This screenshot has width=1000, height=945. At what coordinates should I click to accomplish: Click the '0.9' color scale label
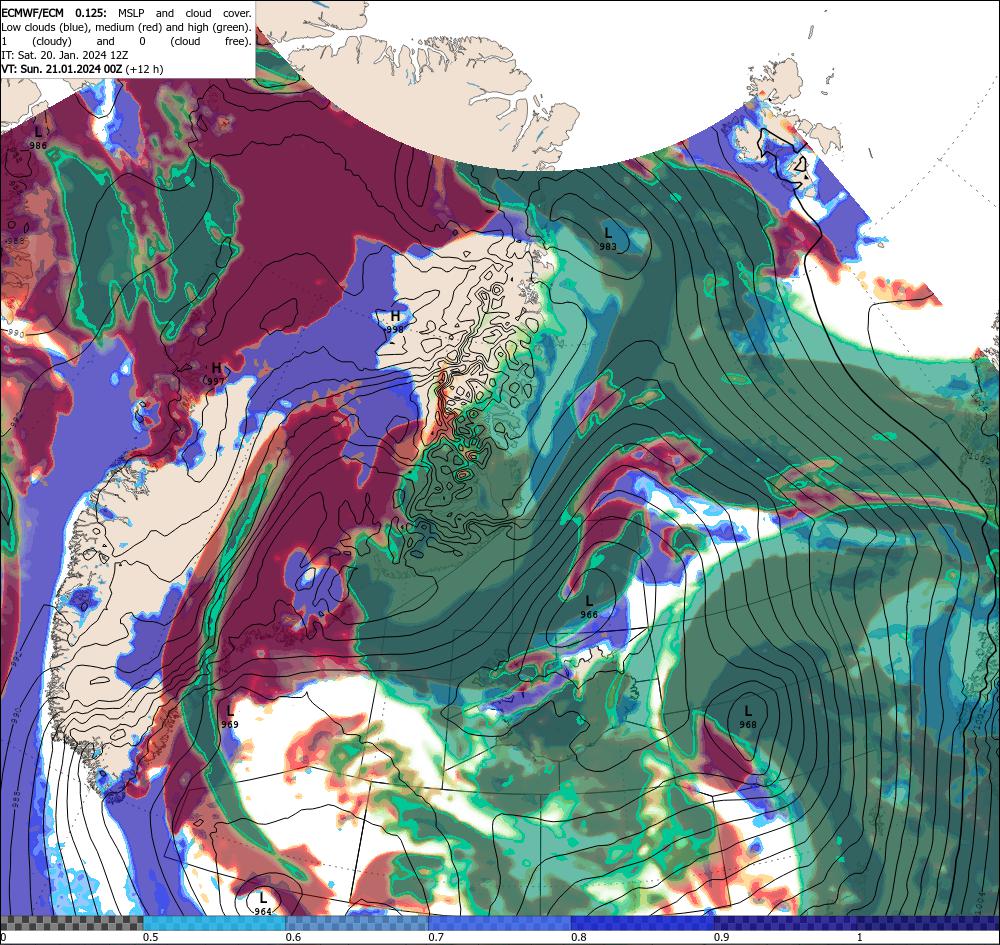click(722, 937)
